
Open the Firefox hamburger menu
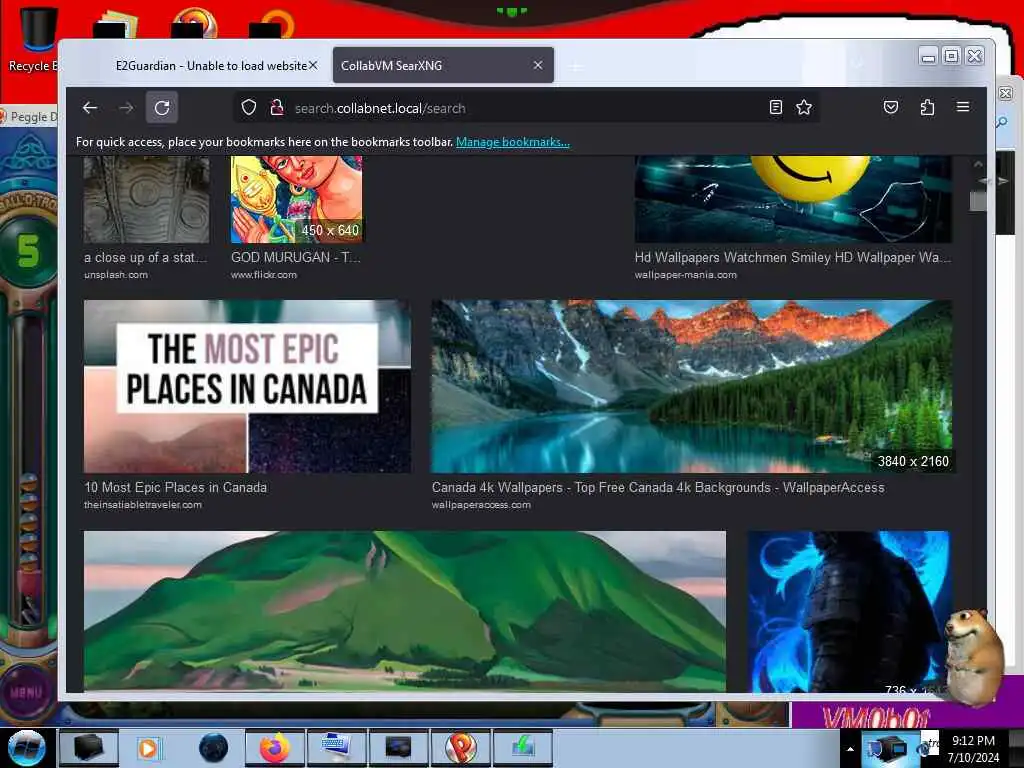963,107
